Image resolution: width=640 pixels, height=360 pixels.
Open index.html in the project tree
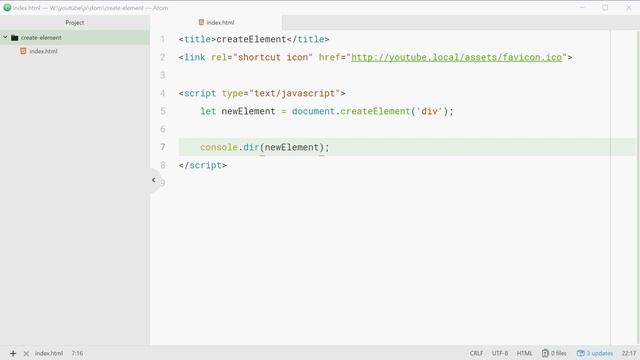43,51
